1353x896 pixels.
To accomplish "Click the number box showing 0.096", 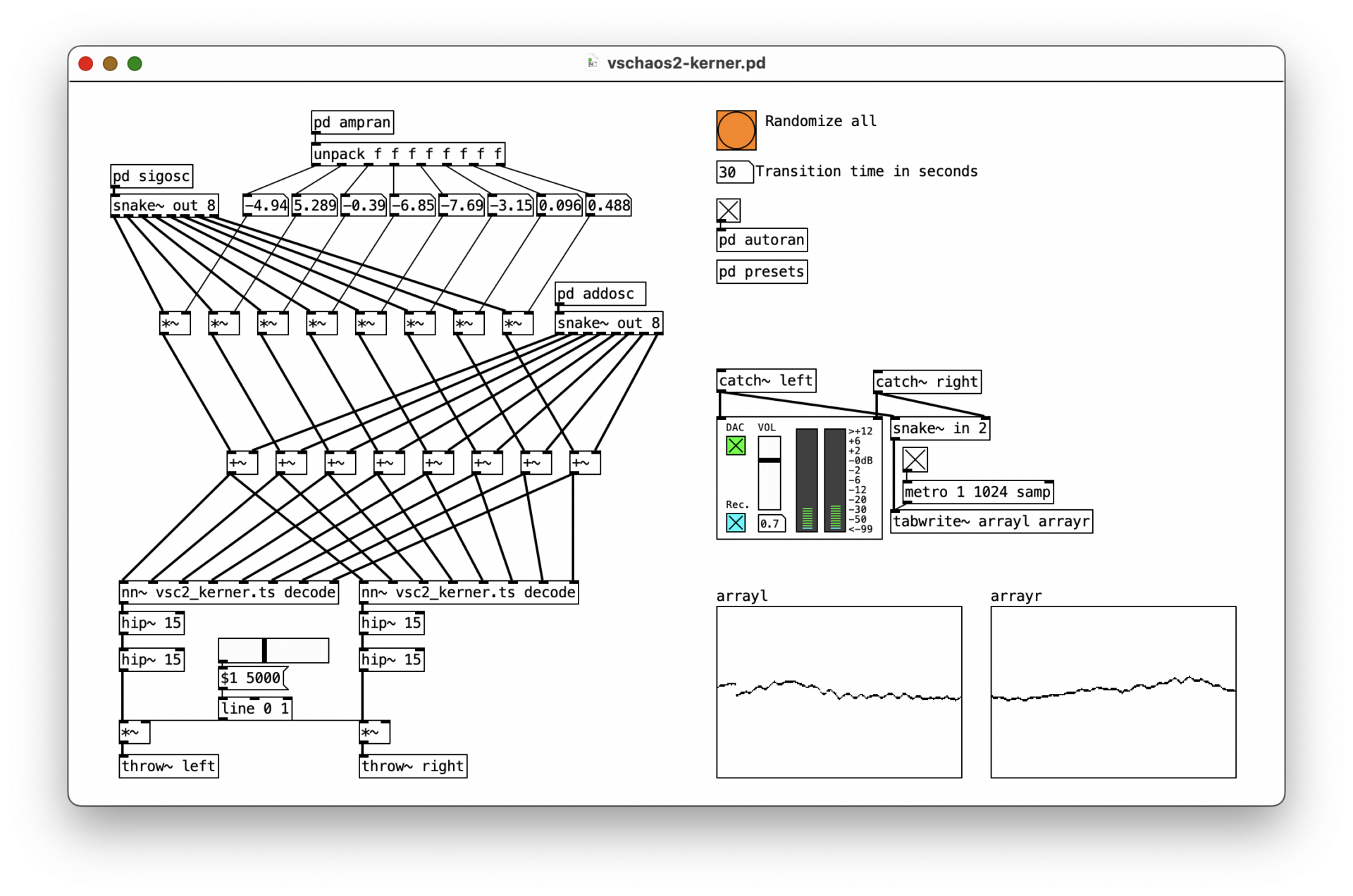I will point(560,206).
